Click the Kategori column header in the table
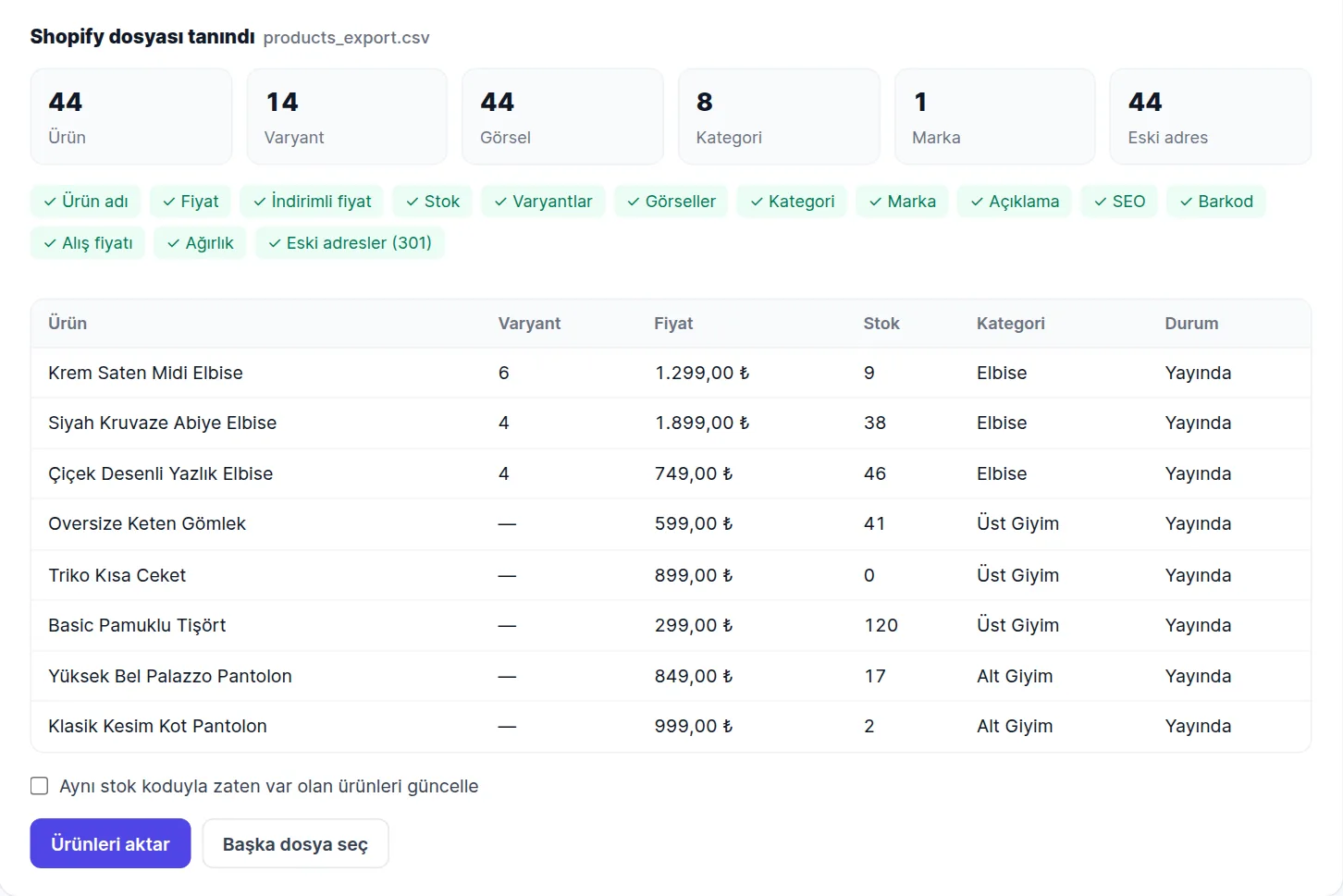Image resolution: width=1343 pixels, height=896 pixels. pyautogui.click(x=1011, y=324)
